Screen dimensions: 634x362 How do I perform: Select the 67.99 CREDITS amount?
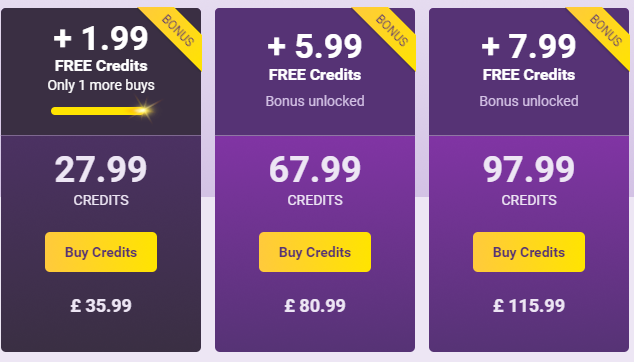click(x=315, y=181)
